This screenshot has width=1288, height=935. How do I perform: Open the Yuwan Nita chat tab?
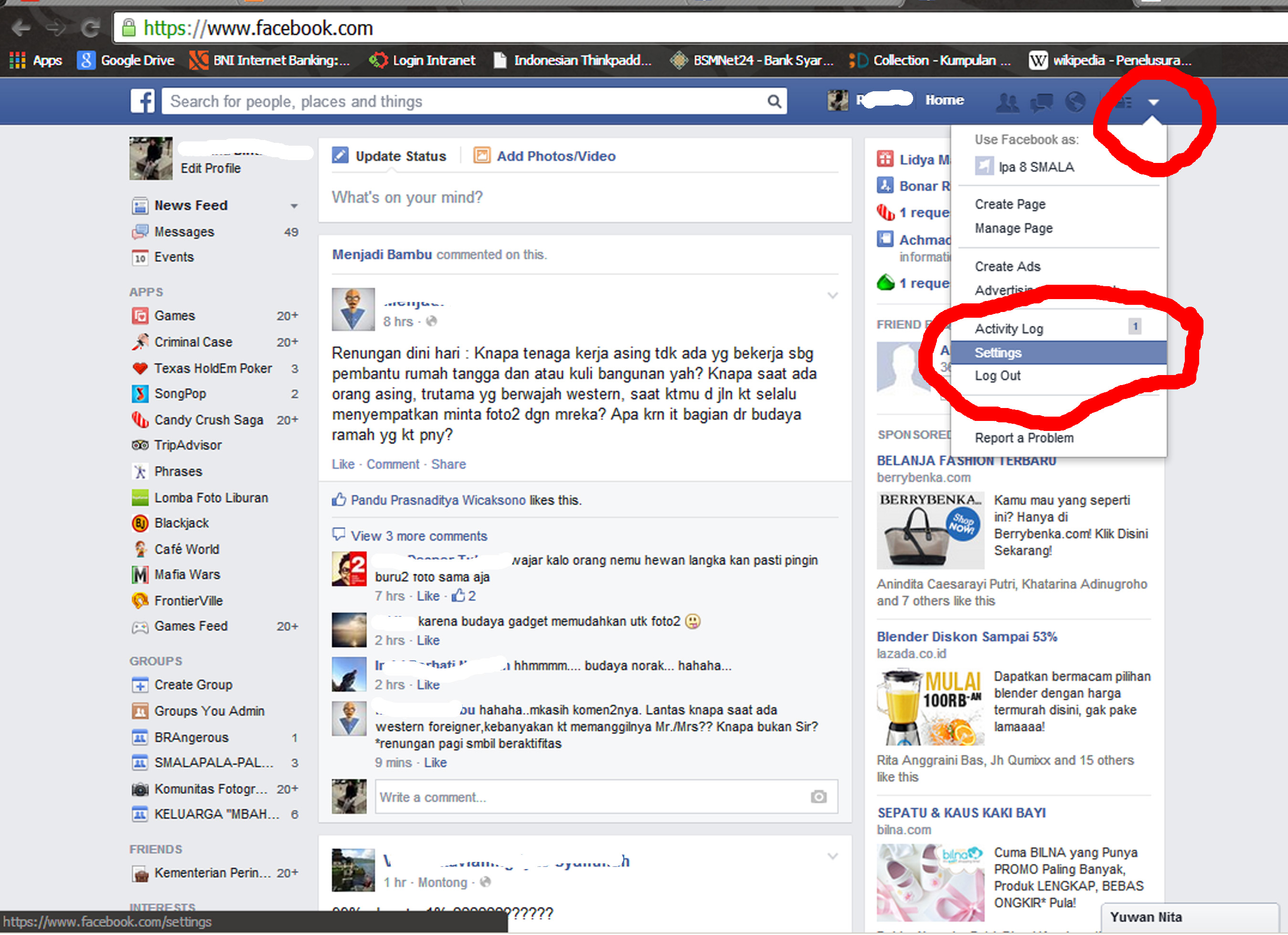coord(1190,918)
